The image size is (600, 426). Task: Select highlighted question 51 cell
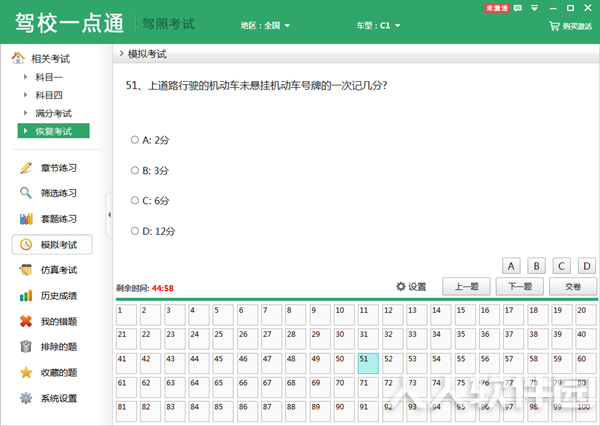[368, 364]
